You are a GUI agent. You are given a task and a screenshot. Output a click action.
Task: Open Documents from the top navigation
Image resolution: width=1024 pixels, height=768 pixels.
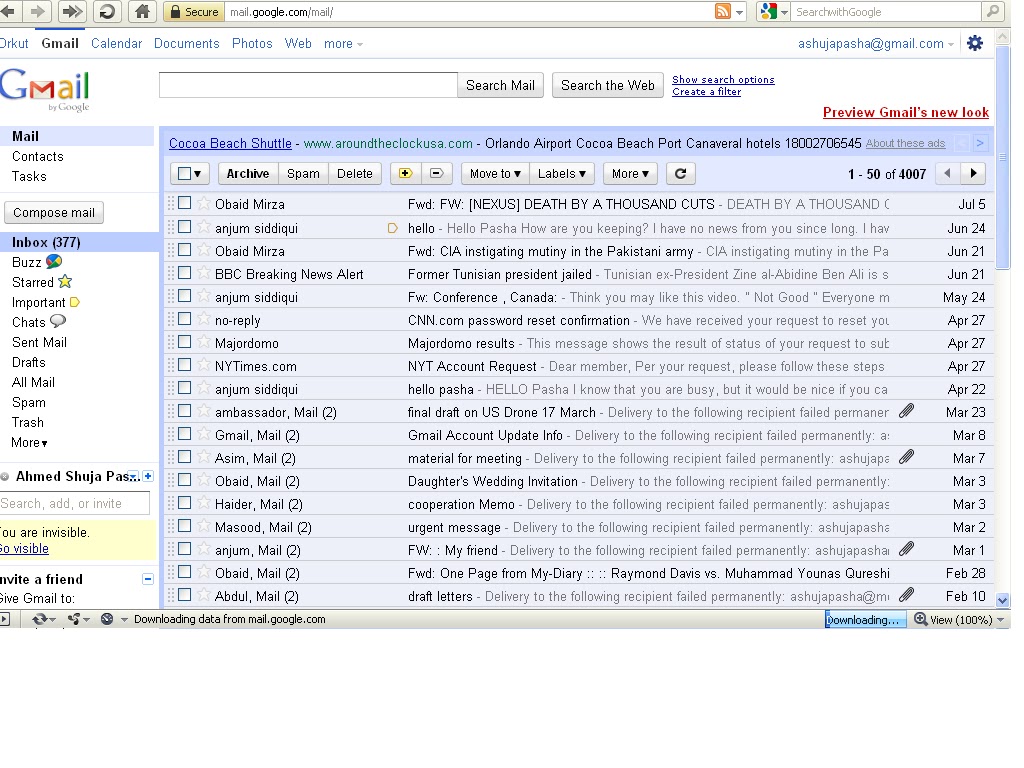187,43
